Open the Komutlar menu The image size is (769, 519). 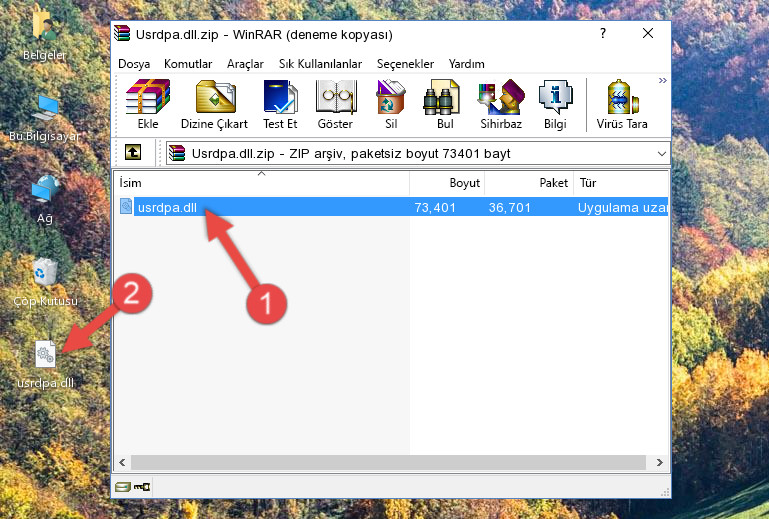[x=188, y=64]
